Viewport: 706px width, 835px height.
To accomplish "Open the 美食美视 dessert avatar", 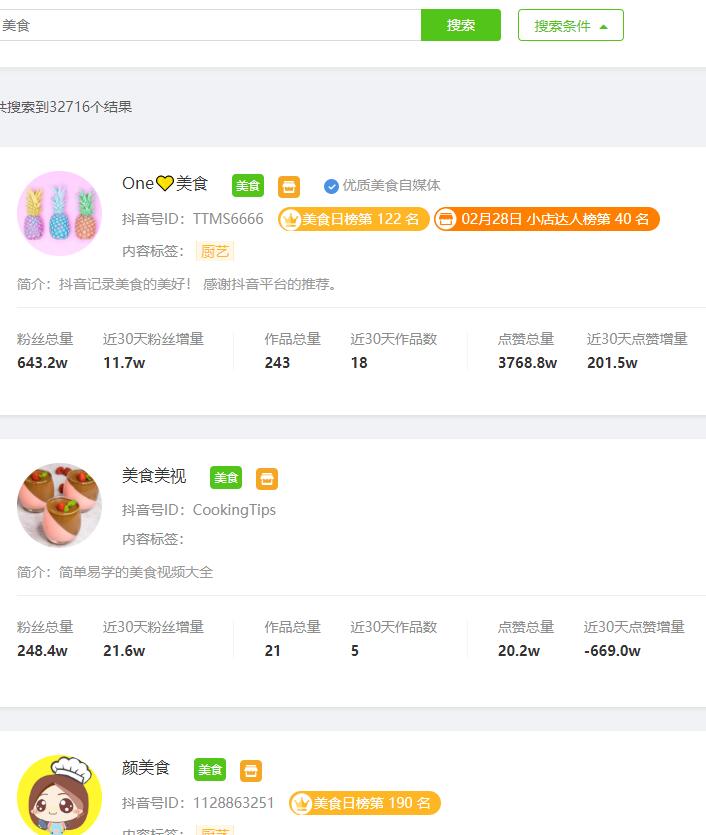I will coord(60,505).
